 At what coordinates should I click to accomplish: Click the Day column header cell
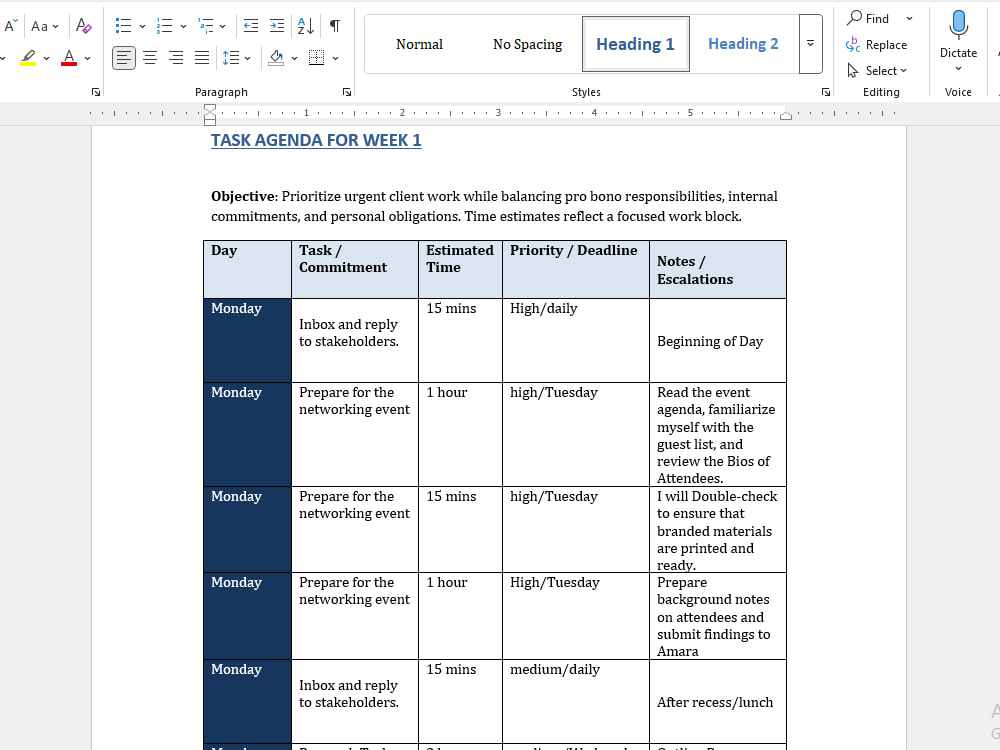coord(247,269)
